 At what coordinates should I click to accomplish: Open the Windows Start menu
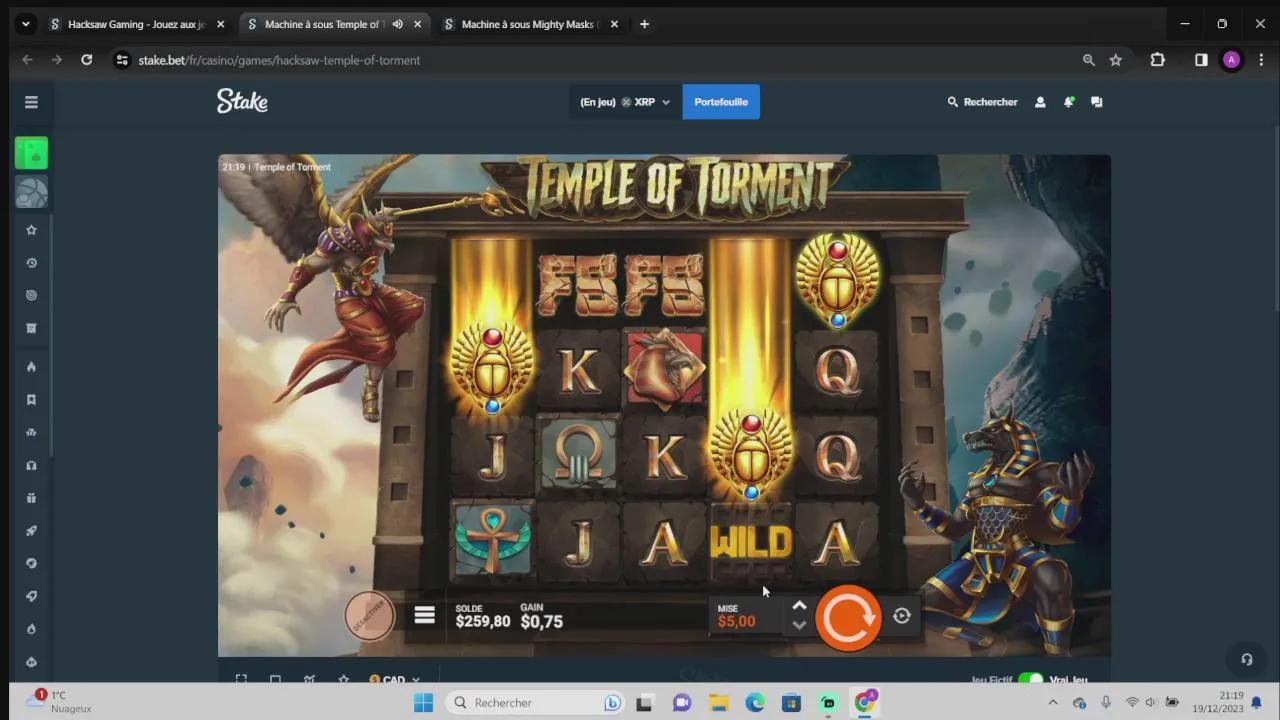pos(423,703)
